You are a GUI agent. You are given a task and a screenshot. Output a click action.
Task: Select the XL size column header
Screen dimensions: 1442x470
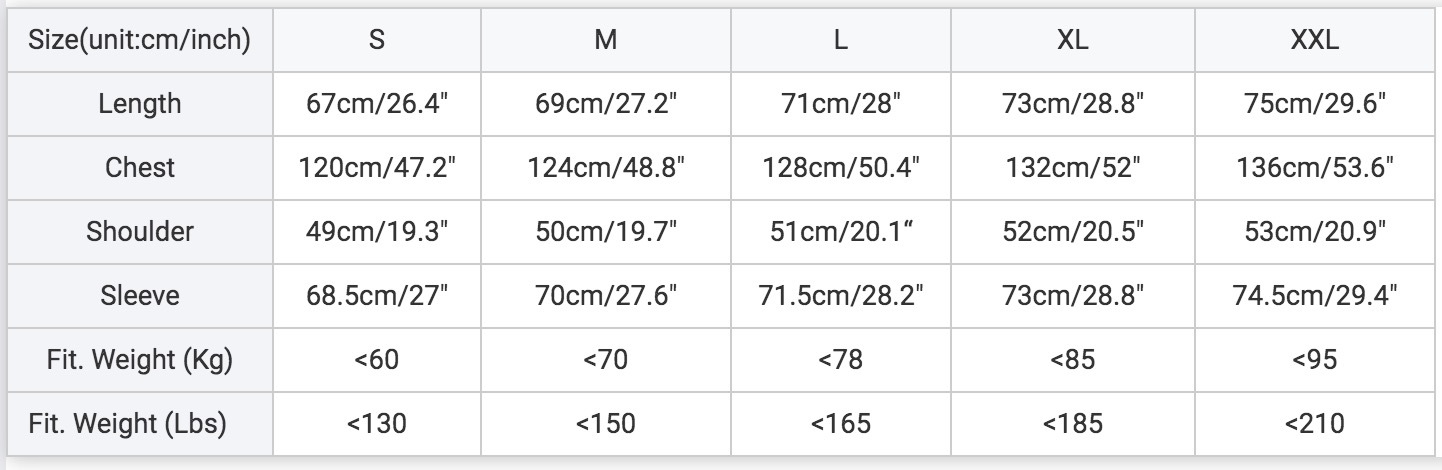tap(1073, 39)
